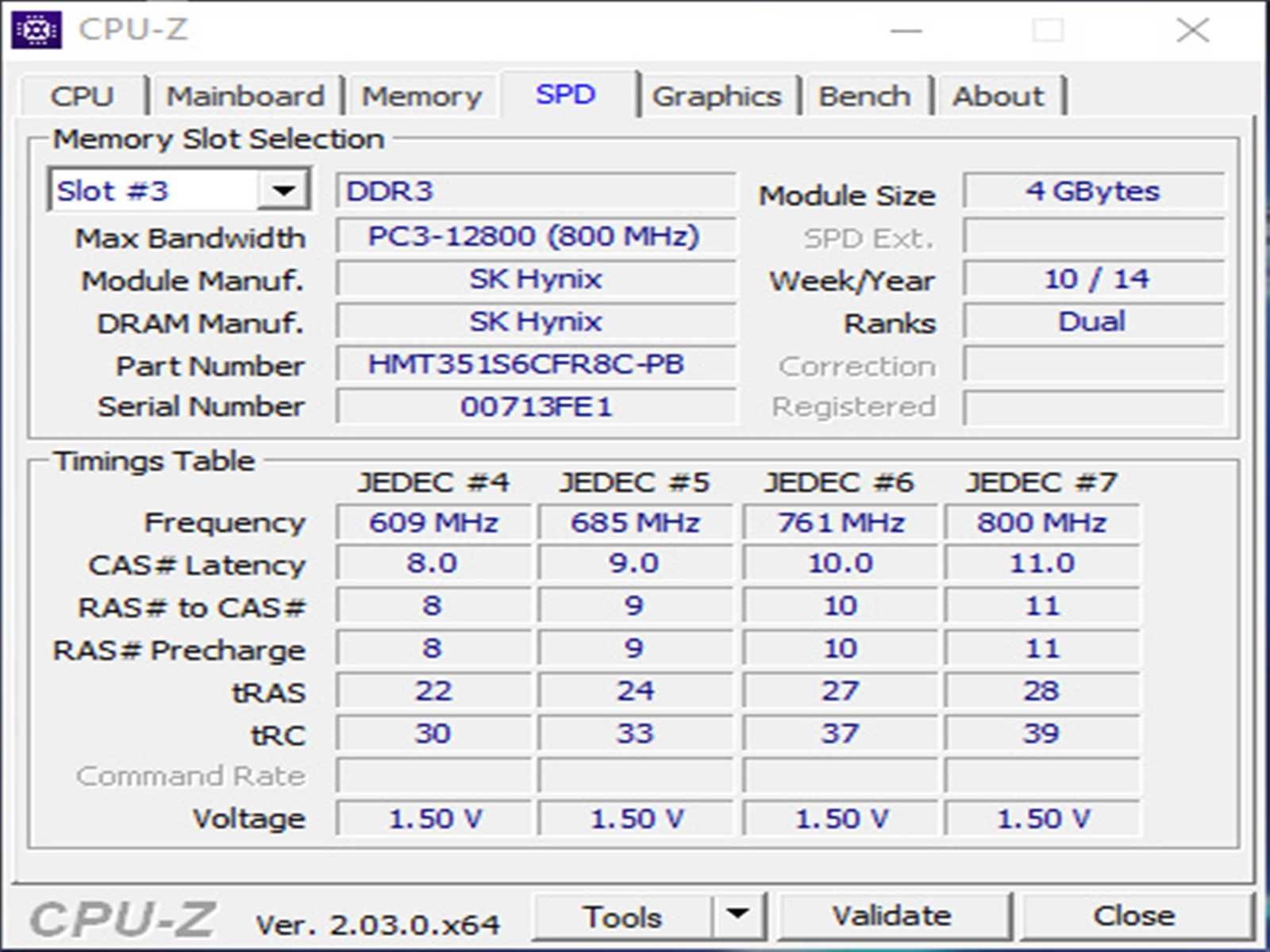This screenshot has width=1270, height=952.
Task: Open the Graphics tab
Action: tap(717, 96)
